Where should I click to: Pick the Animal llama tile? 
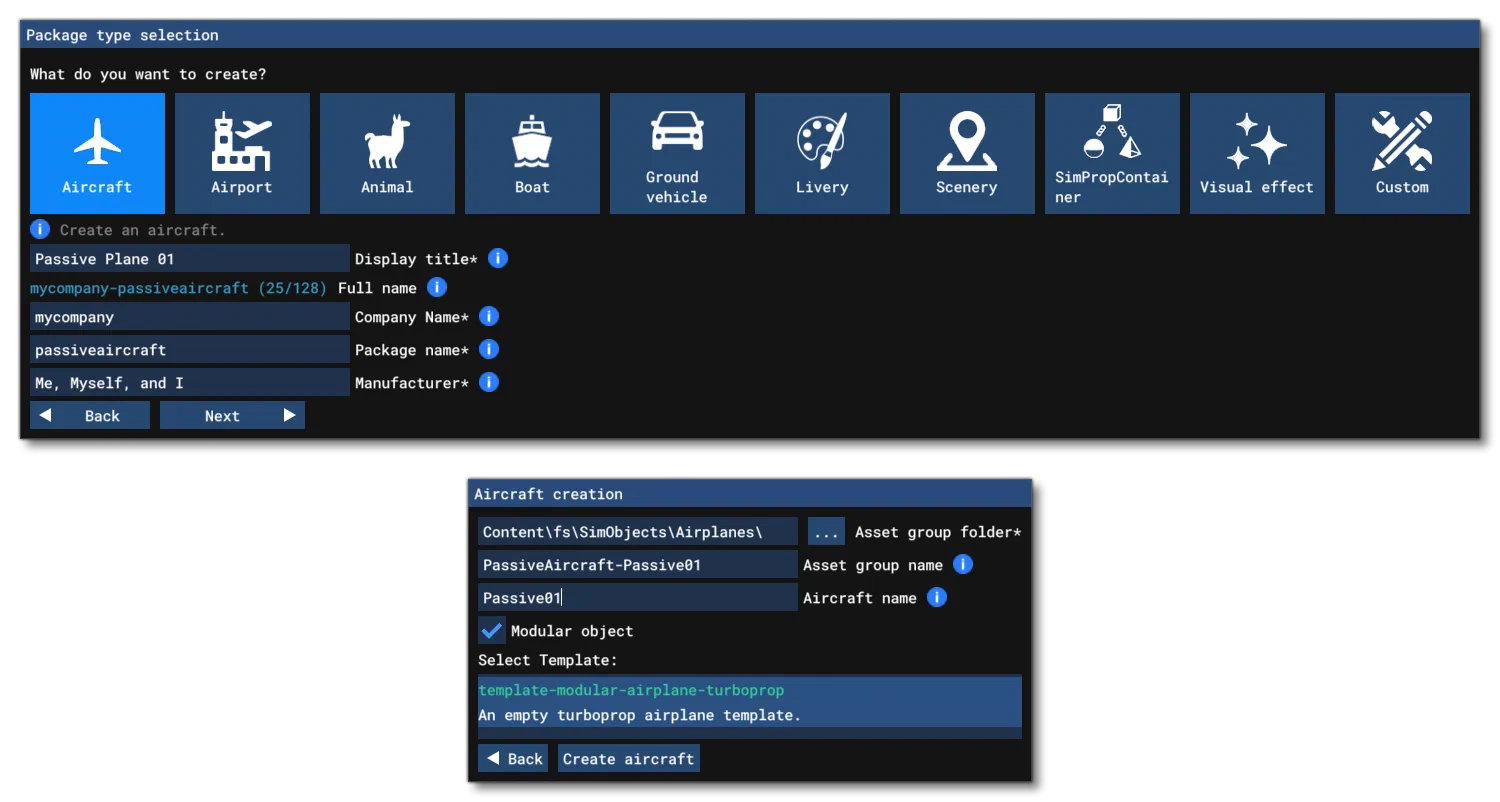pyautogui.click(x=387, y=153)
